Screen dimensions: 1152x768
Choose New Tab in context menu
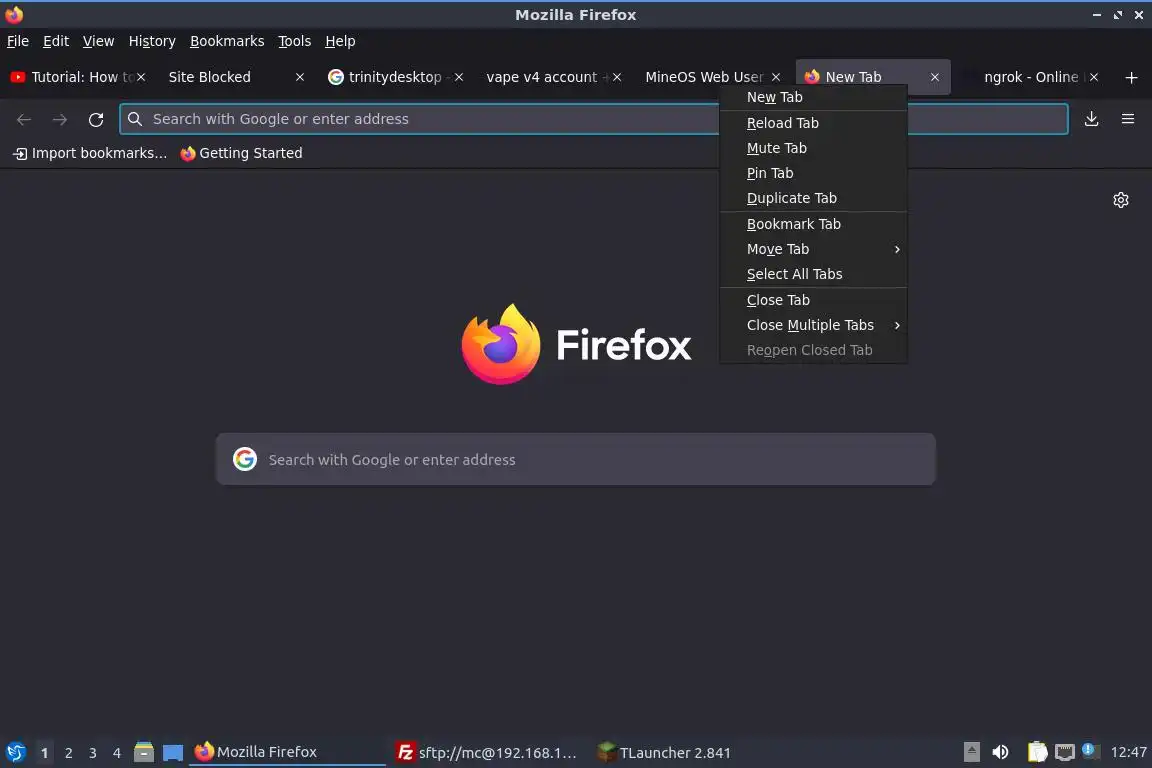813,97
